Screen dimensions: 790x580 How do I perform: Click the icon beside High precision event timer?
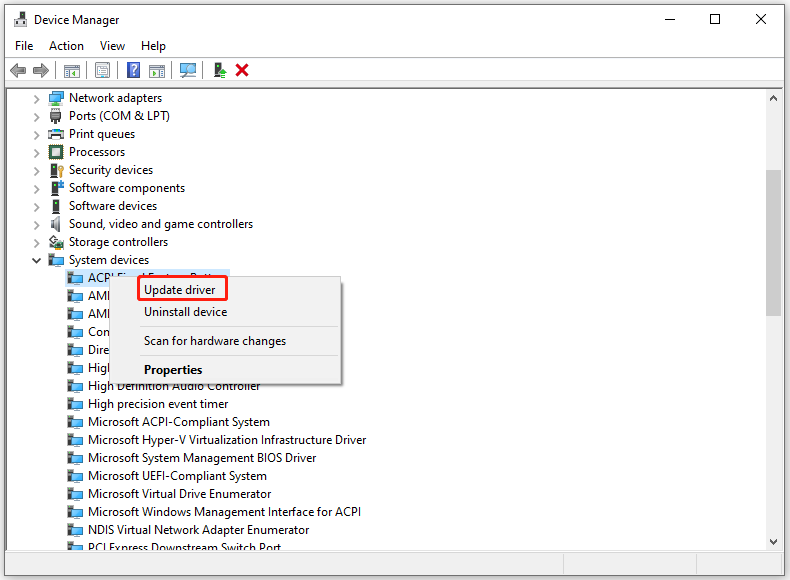point(75,404)
